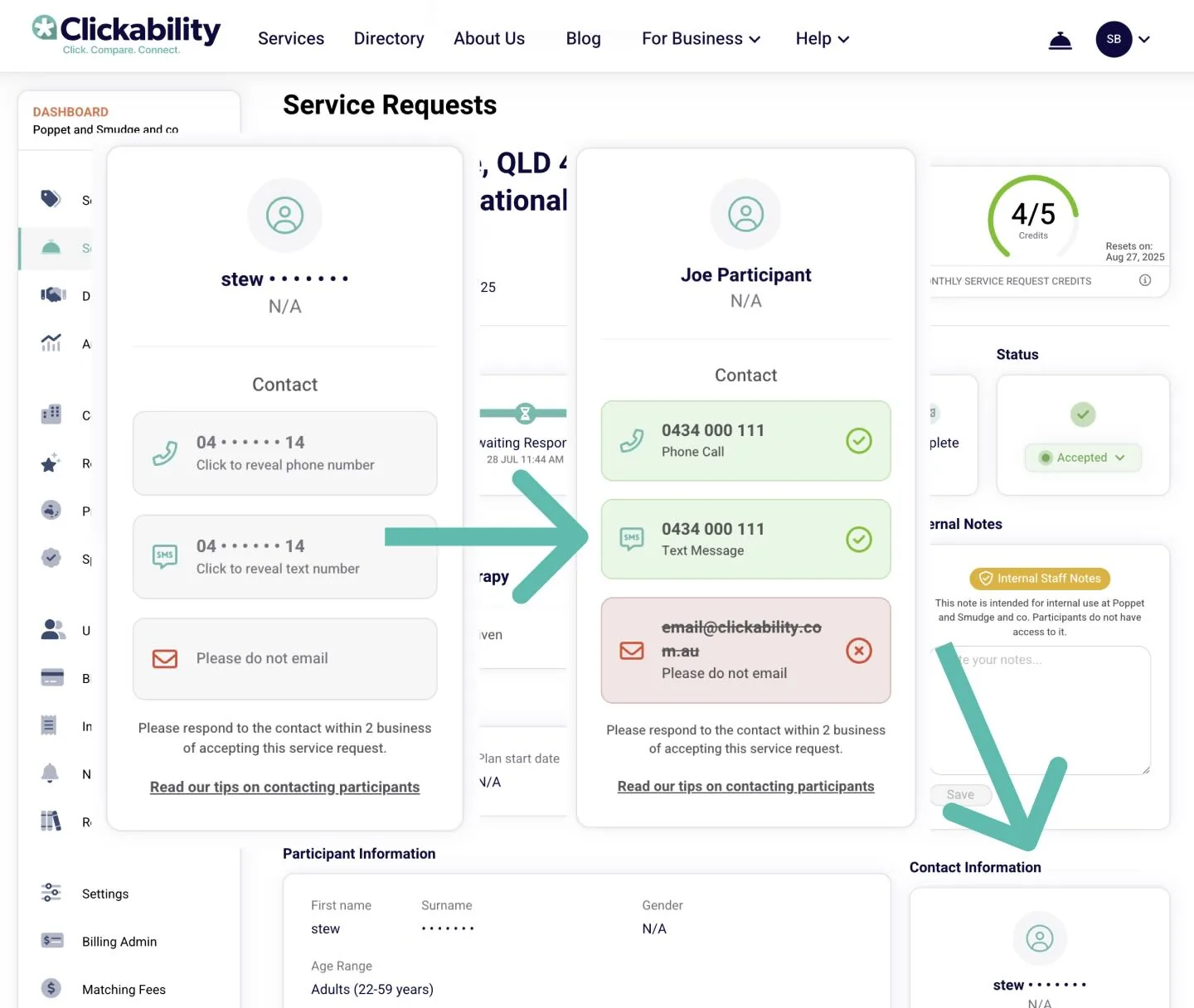Viewport: 1194px width, 1008px height.
Task: Select the tag icon in the sidebar
Action: tap(51, 199)
